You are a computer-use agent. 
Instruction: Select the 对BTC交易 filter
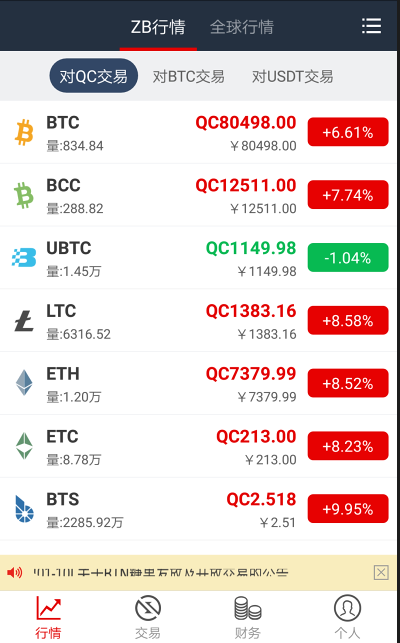[x=189, y=76]
